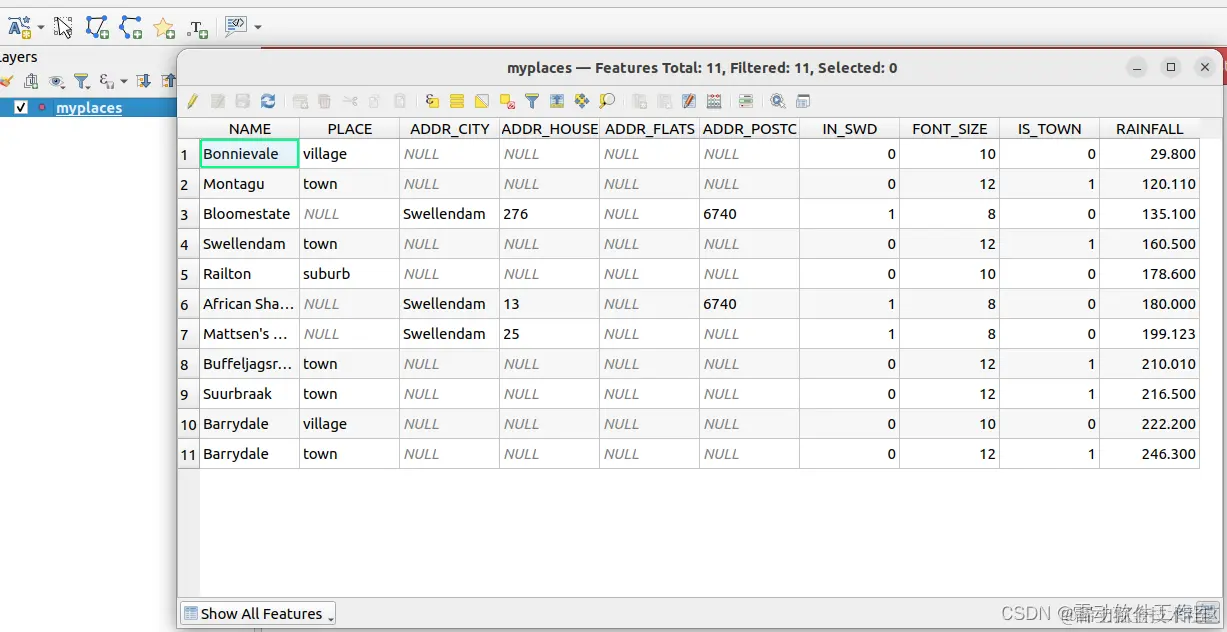Screen dimensions: 1227x632
Task: Select the Create line annotation tool
Action: click(131, 27)
